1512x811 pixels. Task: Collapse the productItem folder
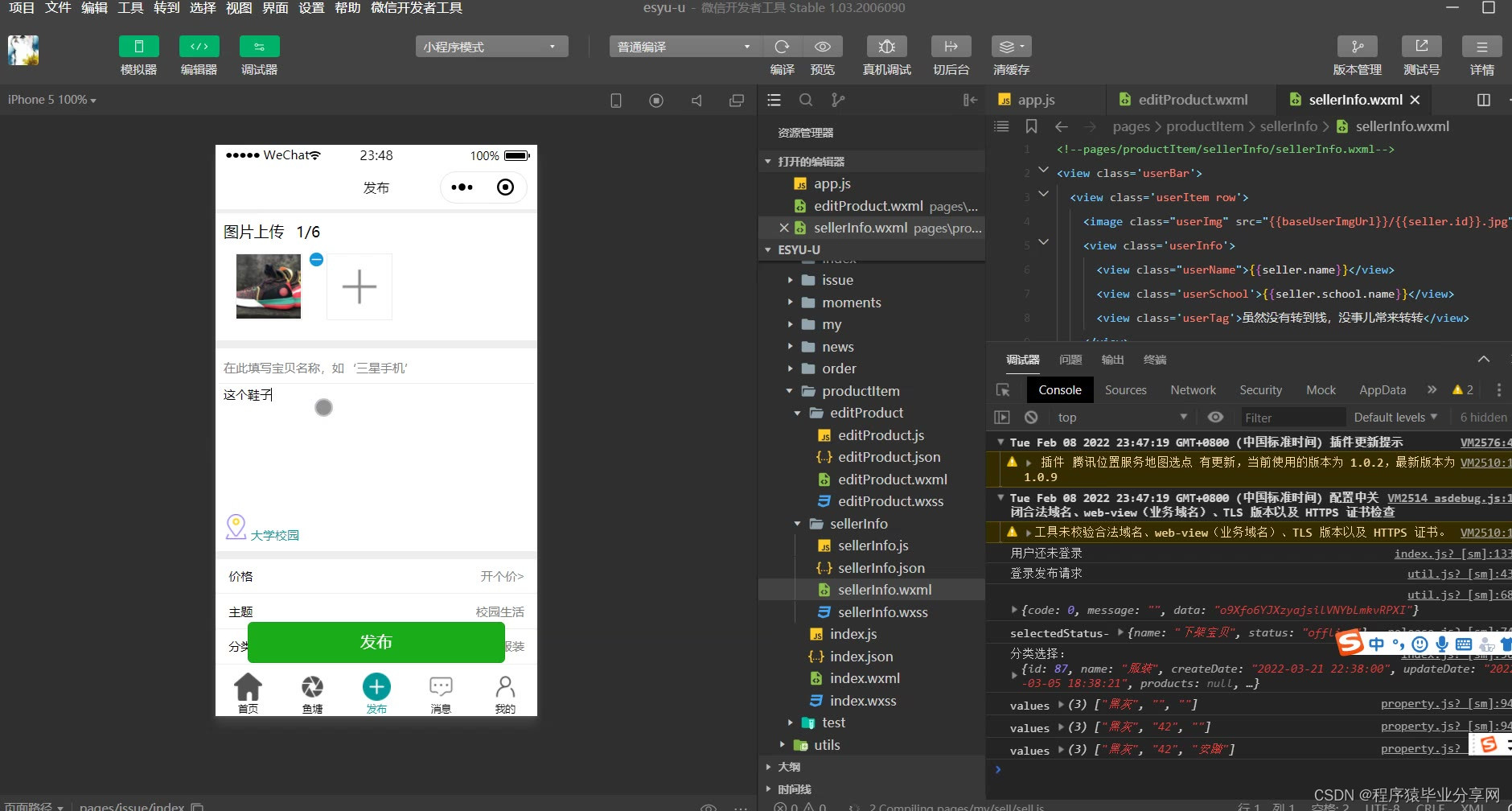point(861,391)
